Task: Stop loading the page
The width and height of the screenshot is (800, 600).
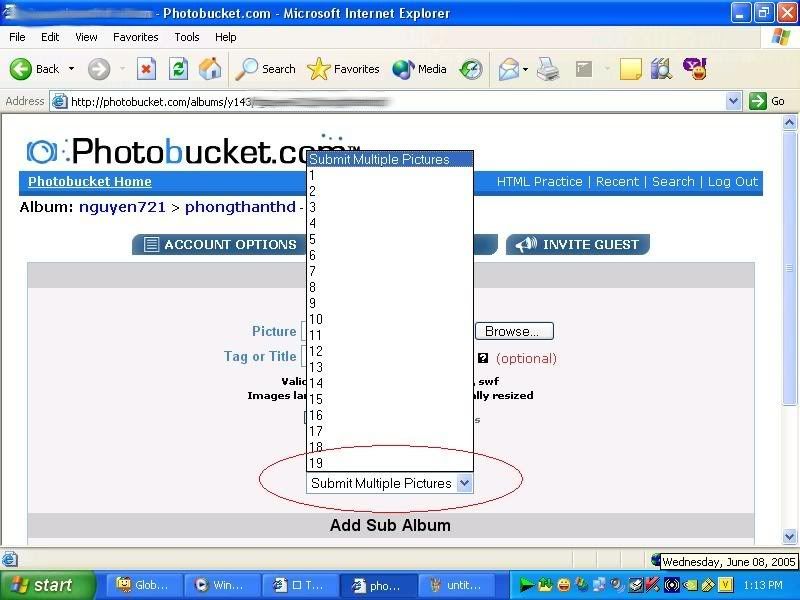Action: [146, 69]
